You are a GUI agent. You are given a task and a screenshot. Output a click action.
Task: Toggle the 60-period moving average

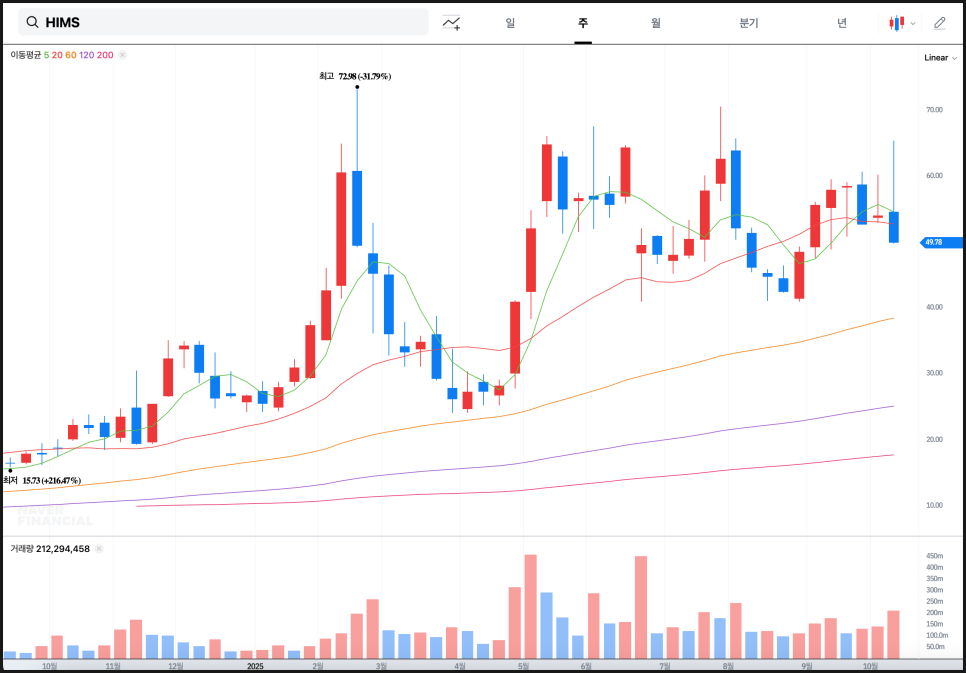click(70, 55)
